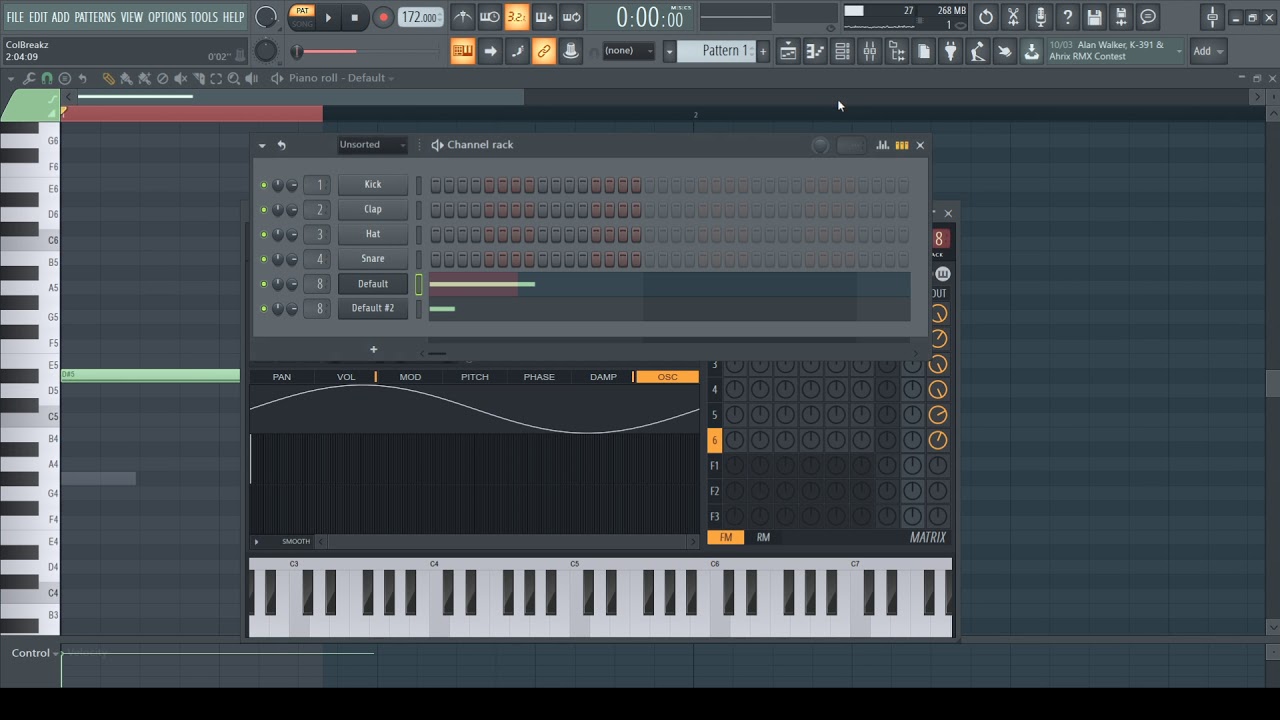Open the piano roll view button

(x=815, y=51)
